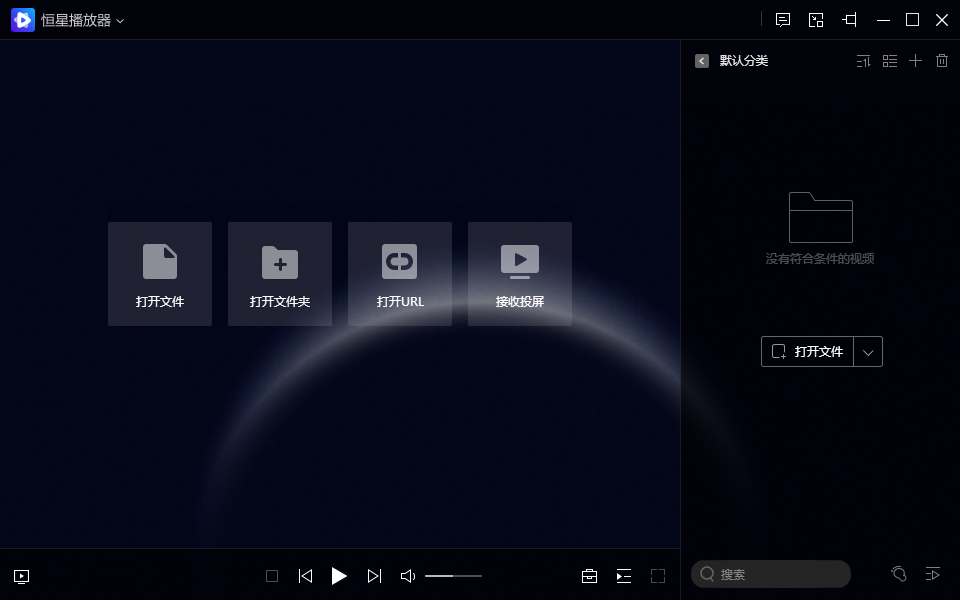
Task: Collapse the default category panel
Action: coord(701,61)
